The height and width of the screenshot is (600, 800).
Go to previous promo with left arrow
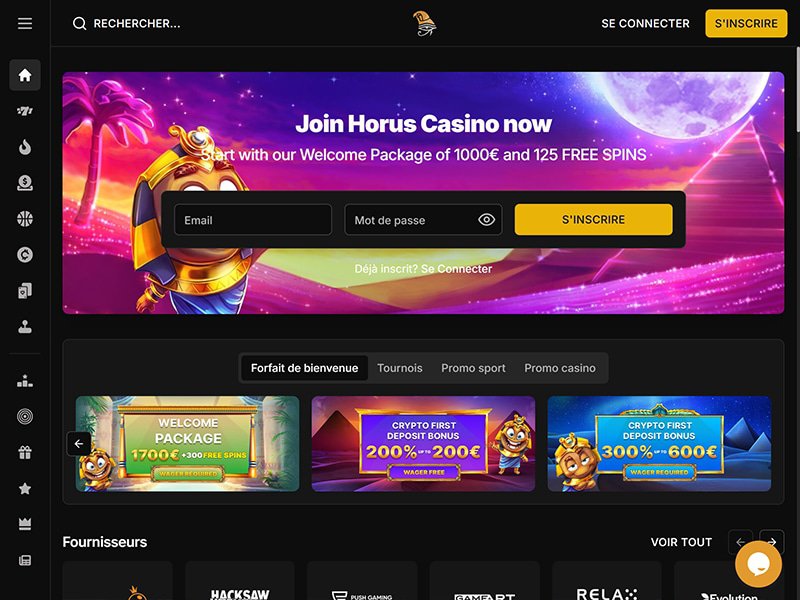tap(79, 443)
